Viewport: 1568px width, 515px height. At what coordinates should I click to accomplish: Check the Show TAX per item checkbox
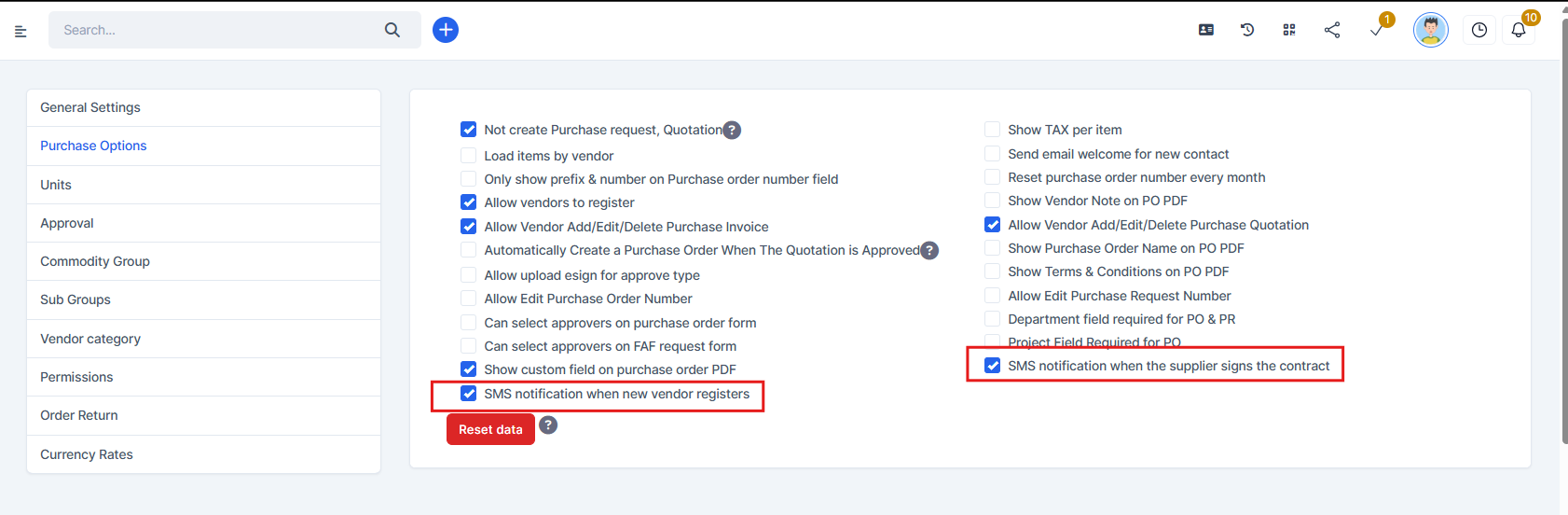pos(993,130)
